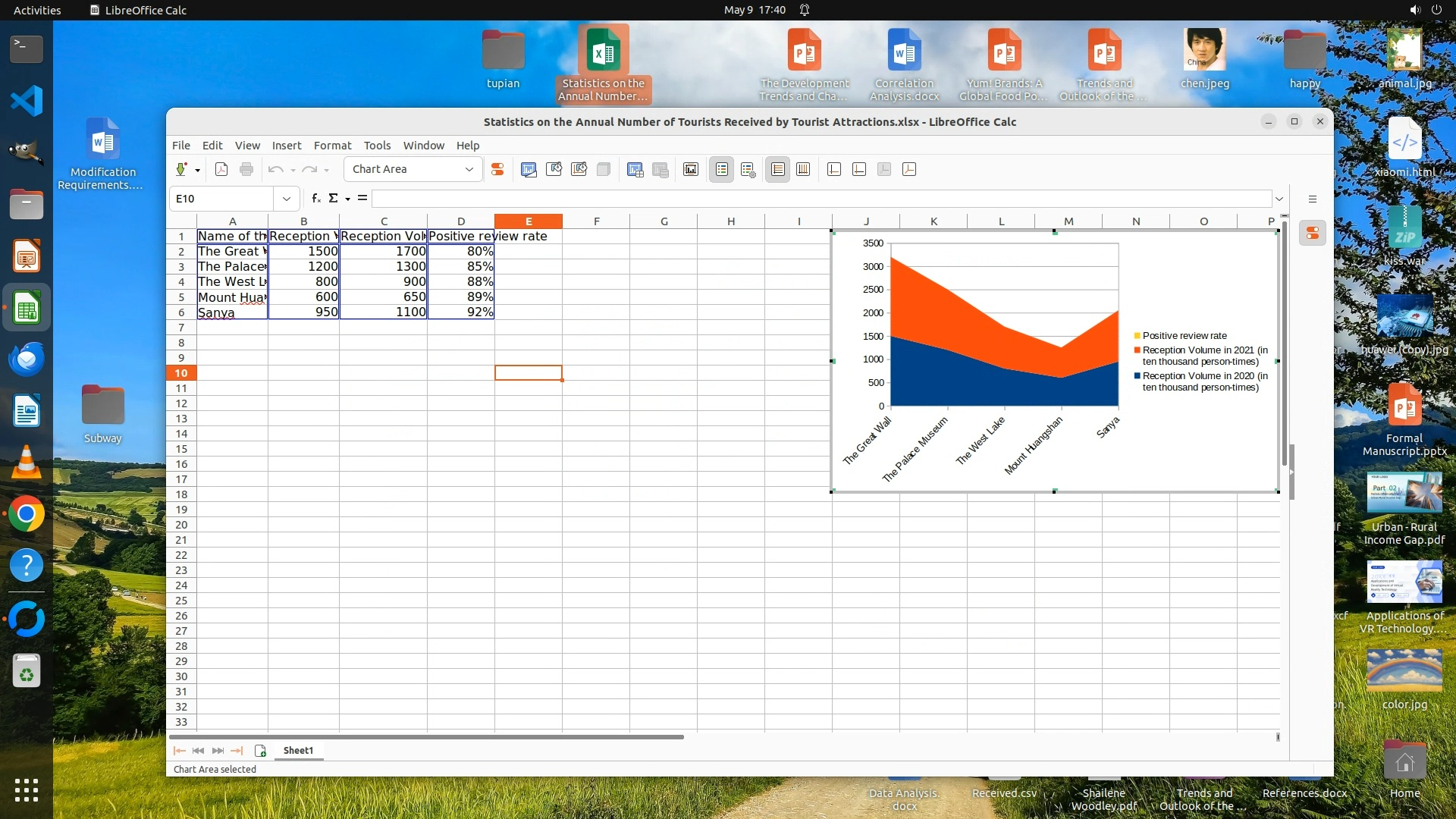Click the Format Selection toolbar icon
This screenshot has height=819, width=1456.
[497, 169]
